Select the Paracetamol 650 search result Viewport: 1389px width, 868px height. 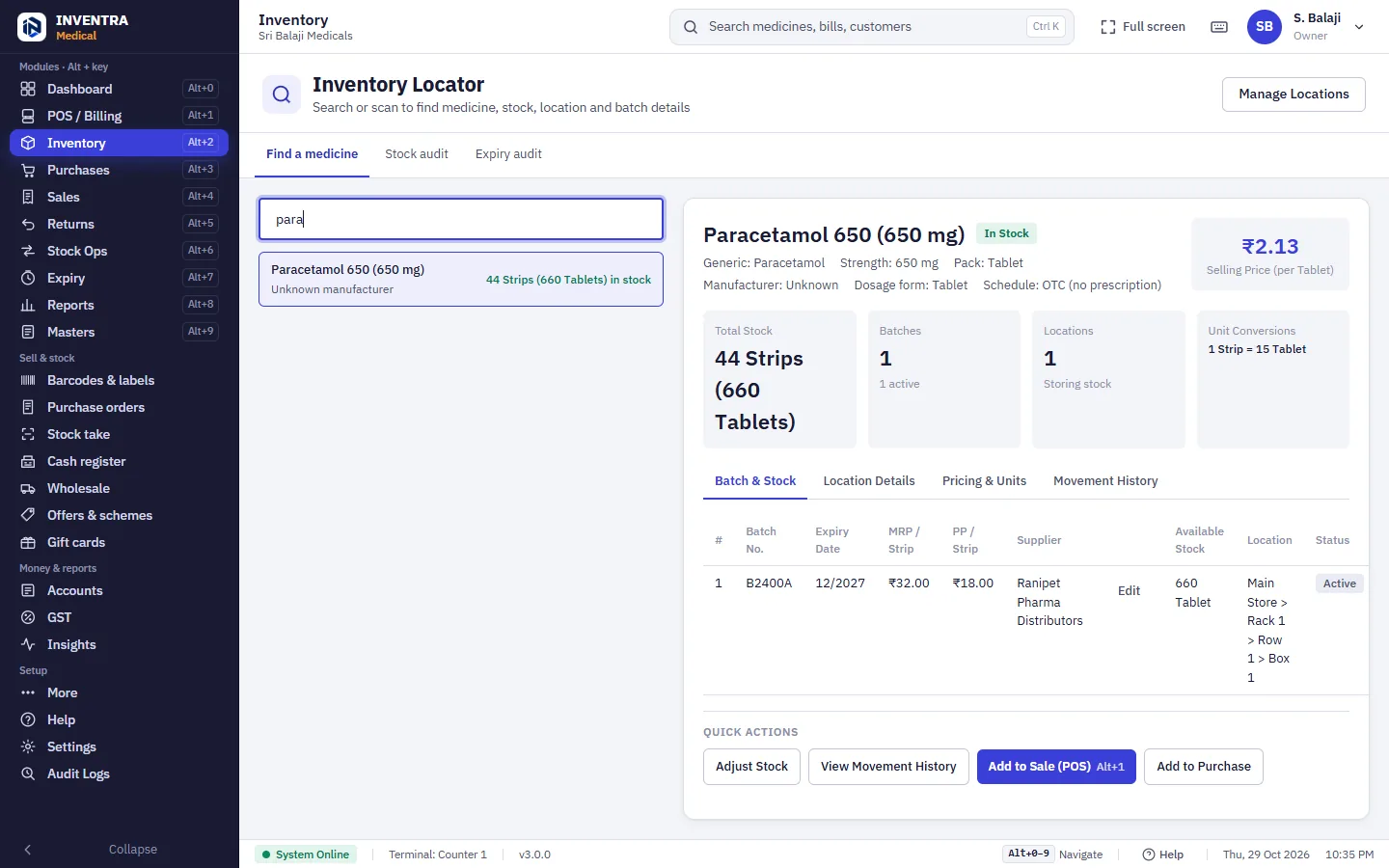[x=461, y=279]
